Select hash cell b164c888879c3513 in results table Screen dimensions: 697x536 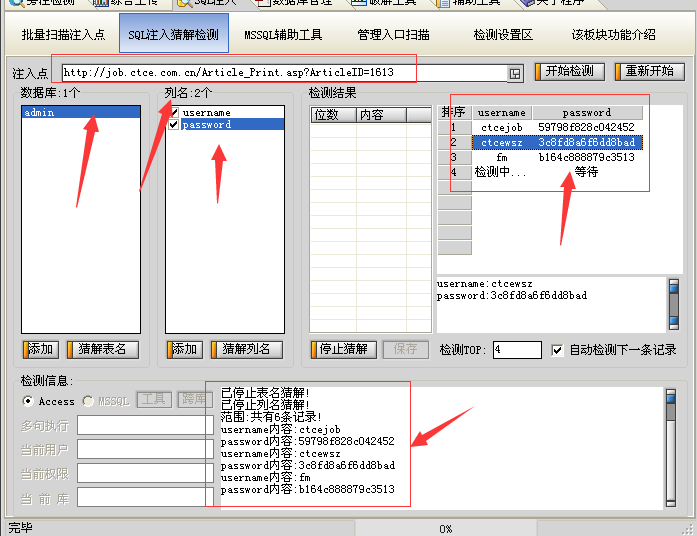[587, 157]
